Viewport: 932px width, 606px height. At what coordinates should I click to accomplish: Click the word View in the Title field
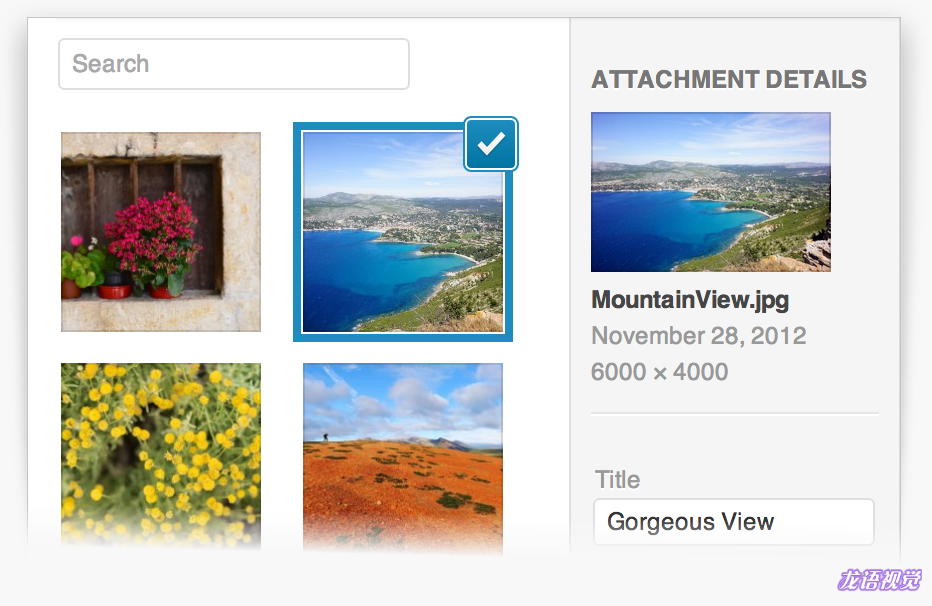(x=748, y=522)
